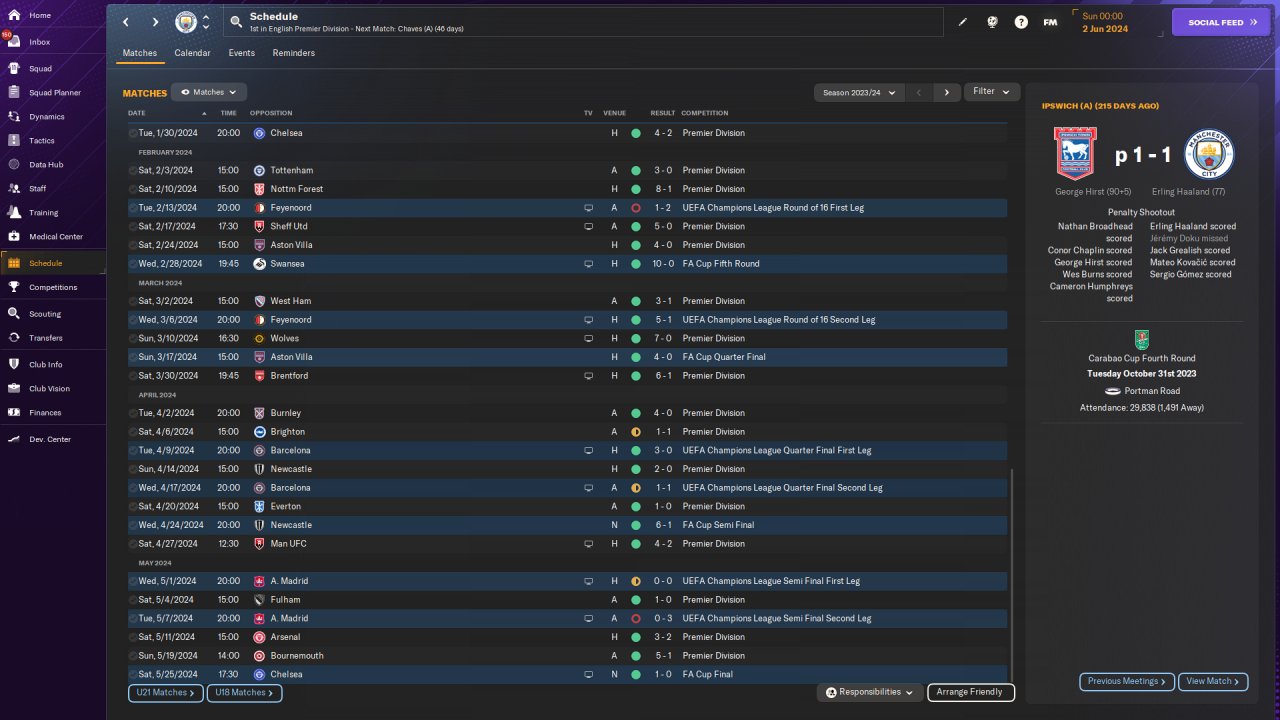Open the Matches view dropdown

coord(209,92)
